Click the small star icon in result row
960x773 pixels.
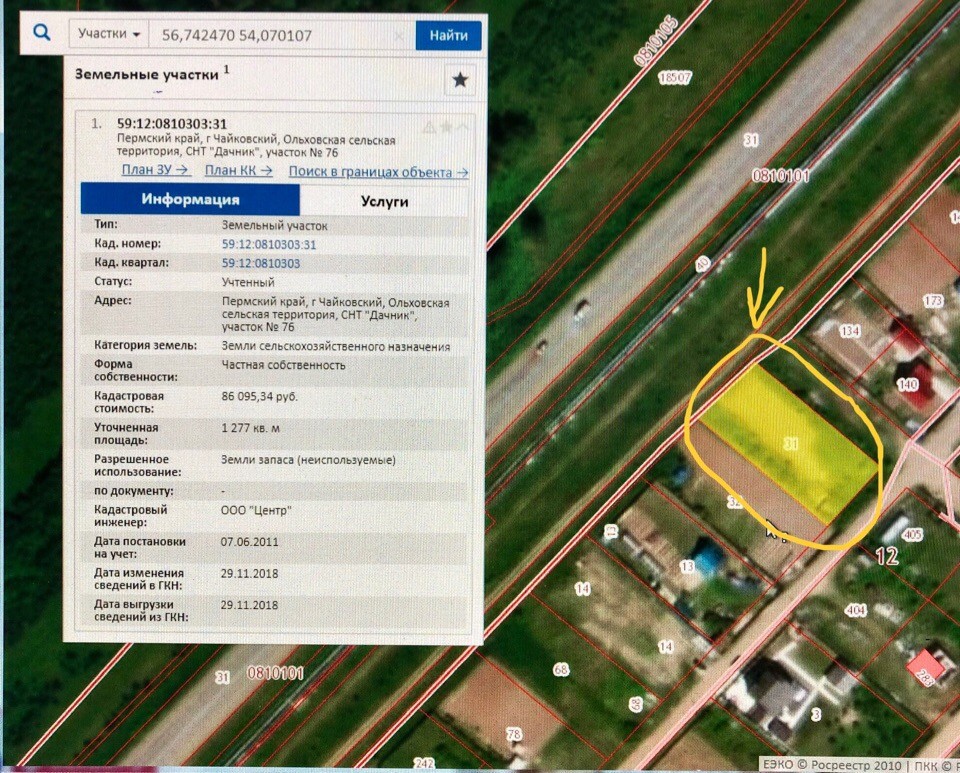coord(446,127)
